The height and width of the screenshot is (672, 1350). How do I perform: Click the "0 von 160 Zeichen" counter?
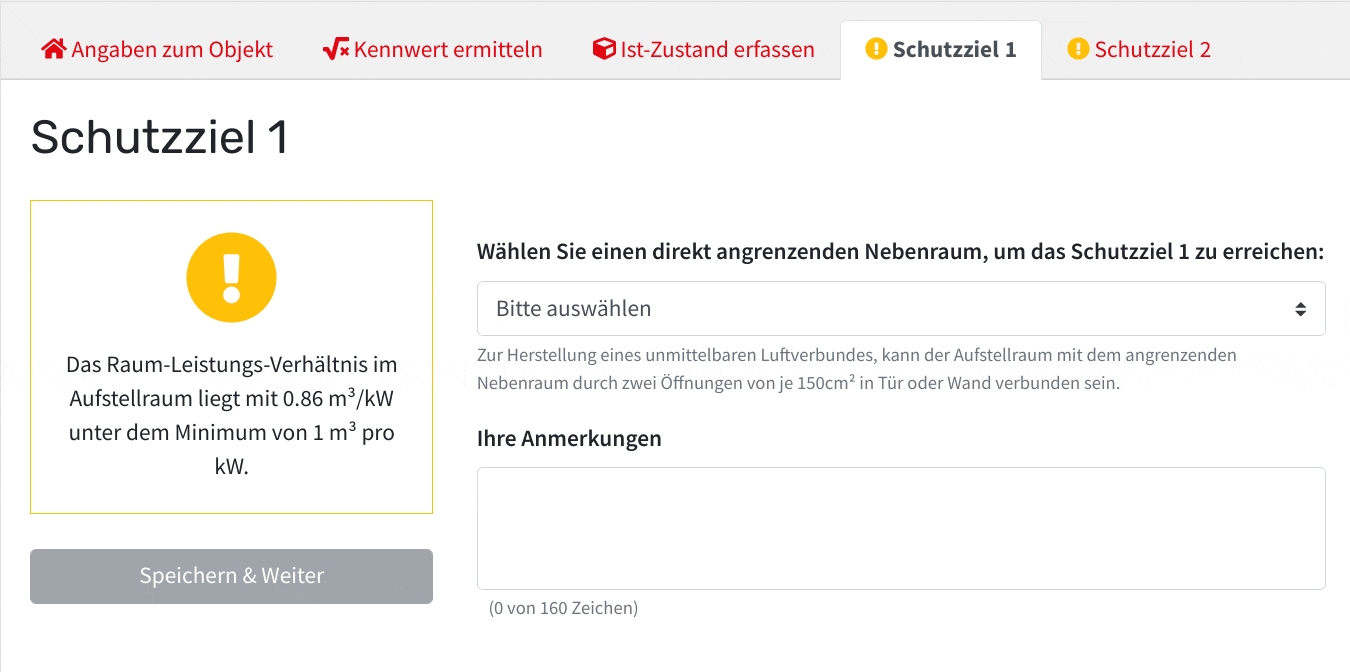tap(563, 607)
